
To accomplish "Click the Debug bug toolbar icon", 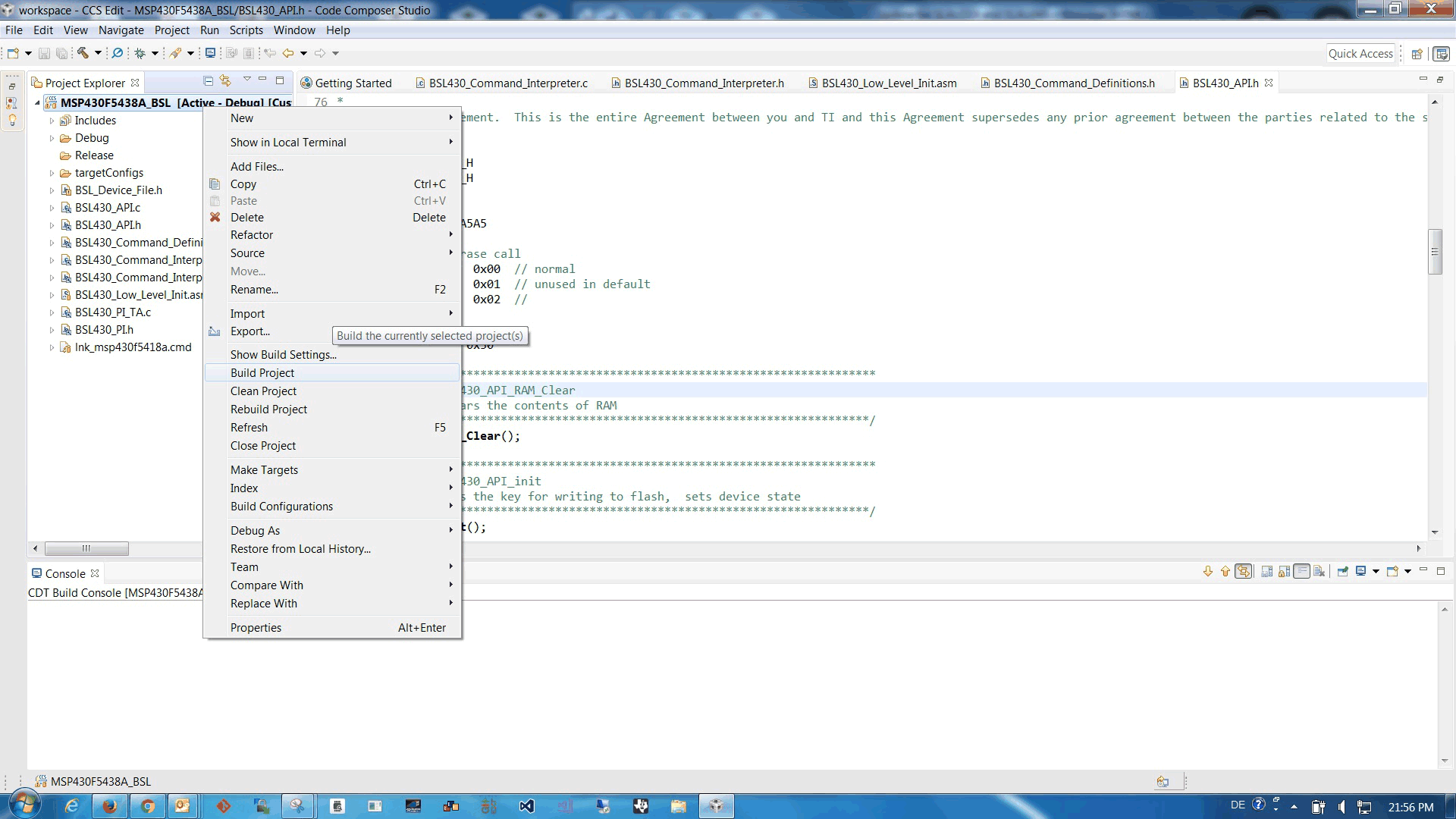I will click(x=140, y=53).
